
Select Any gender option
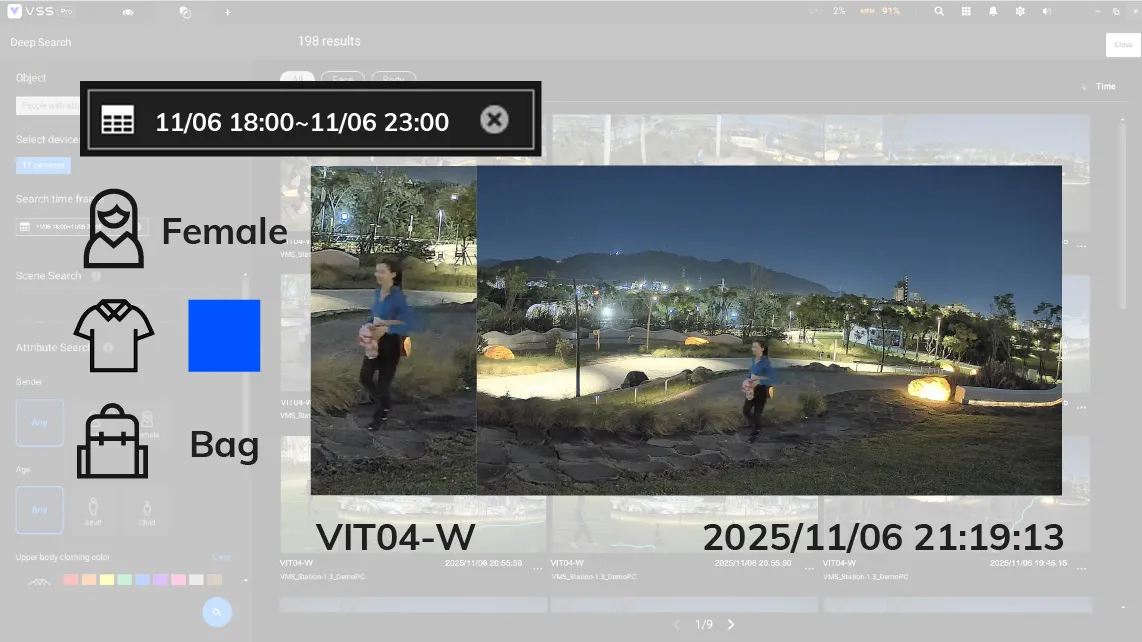click(x=40, y=422)
